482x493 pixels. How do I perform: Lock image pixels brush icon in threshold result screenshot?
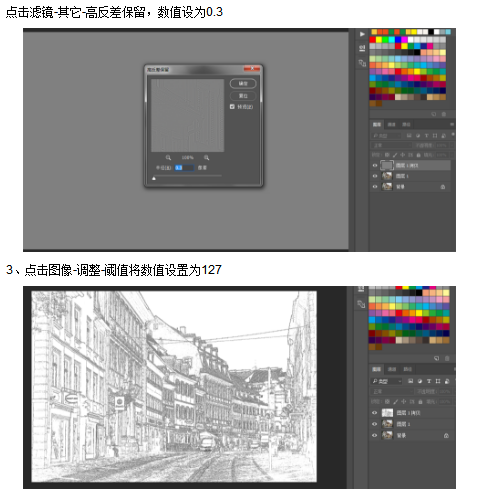[x=396, y=402]
